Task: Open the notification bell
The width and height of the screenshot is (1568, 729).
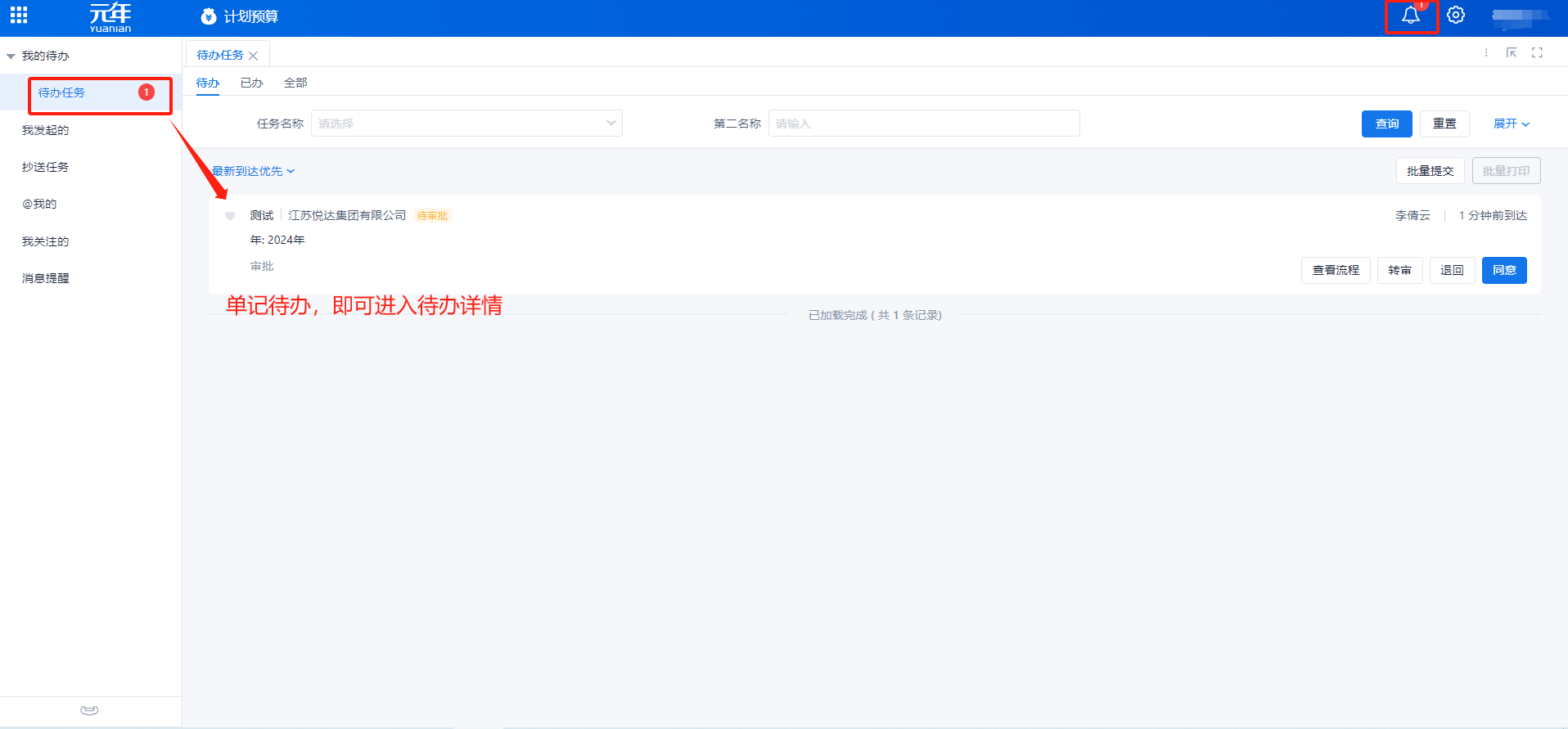Action: coord(1410,16)
